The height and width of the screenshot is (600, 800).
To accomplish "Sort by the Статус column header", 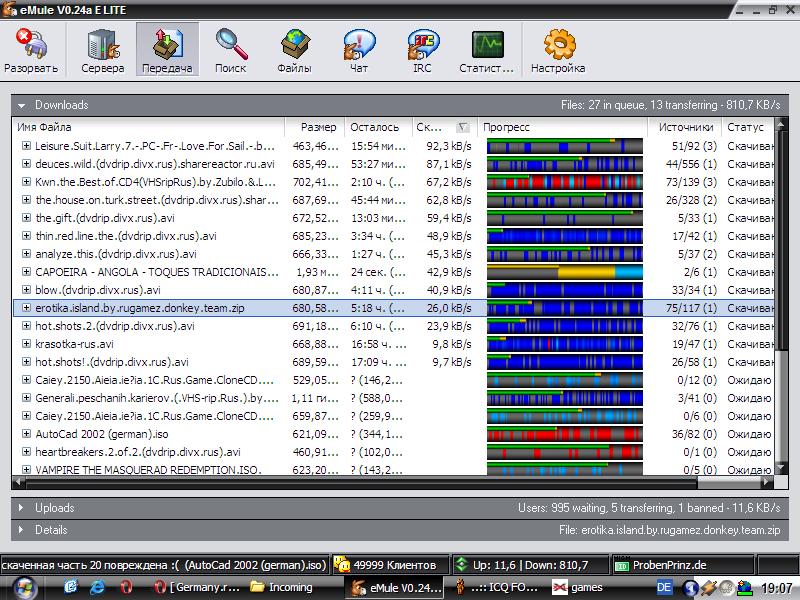I will [748, 127].
